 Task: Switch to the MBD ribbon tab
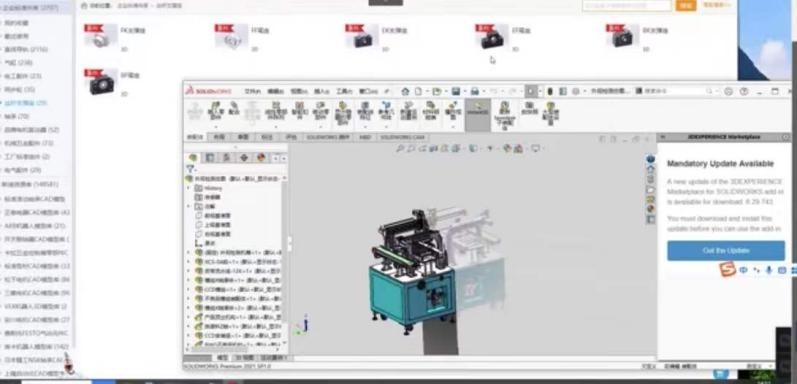(365, 137)
